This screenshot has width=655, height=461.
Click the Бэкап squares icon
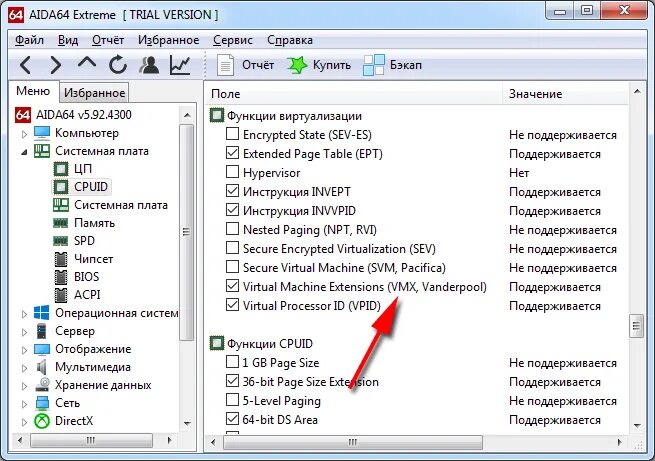pyautogui.click(x=374, y=65)
